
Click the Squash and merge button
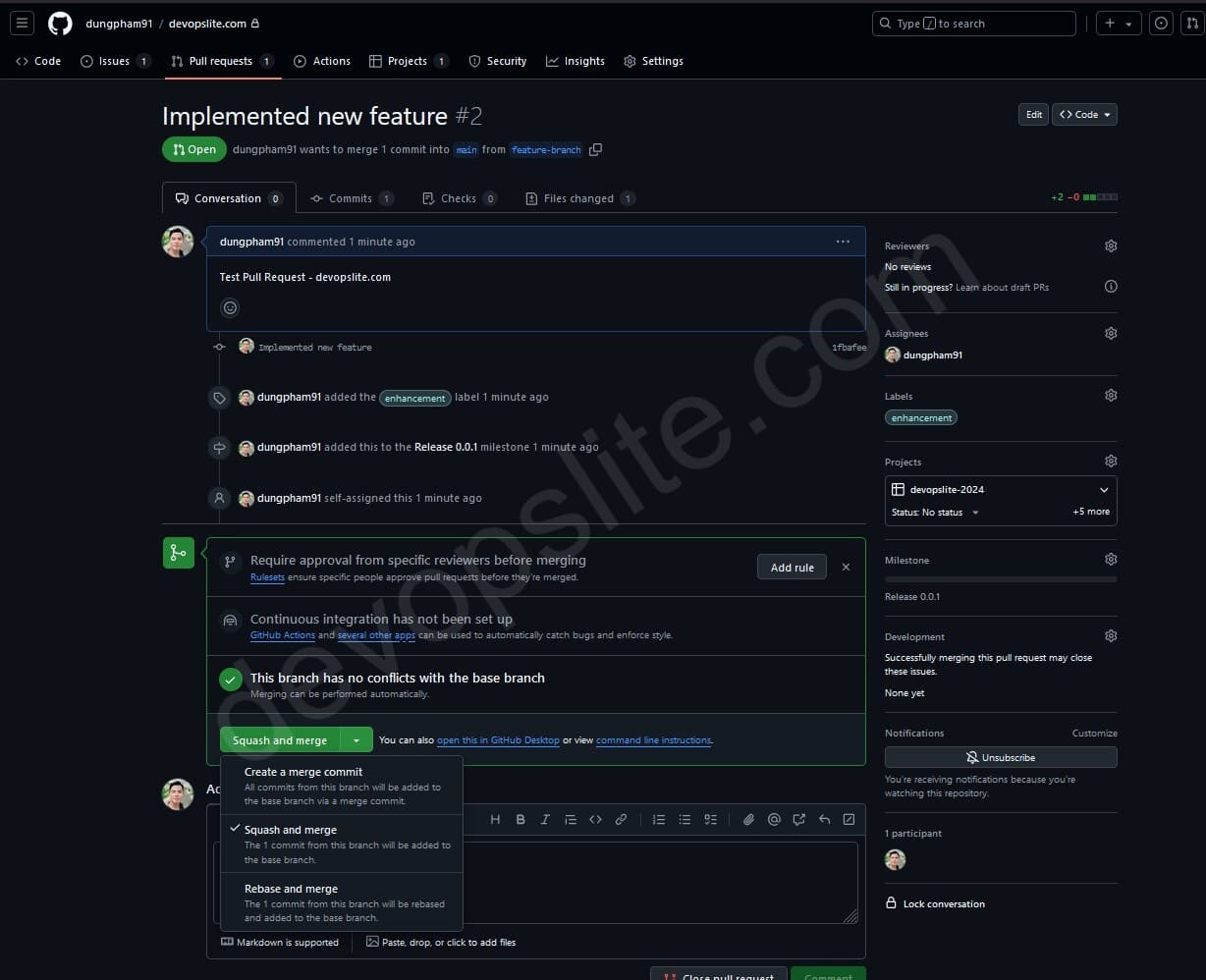point(280,740)
